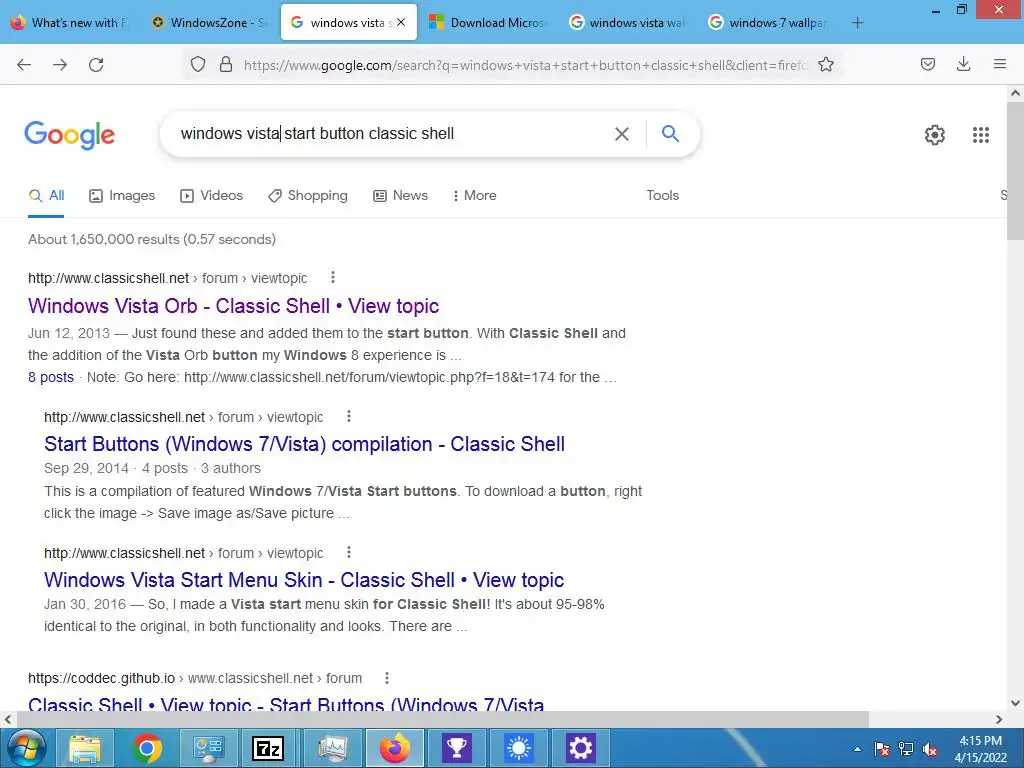This screenshot has height=768, width=1024.
Task: Click the About 1,650,000 results text
Action: click(152, 239)
